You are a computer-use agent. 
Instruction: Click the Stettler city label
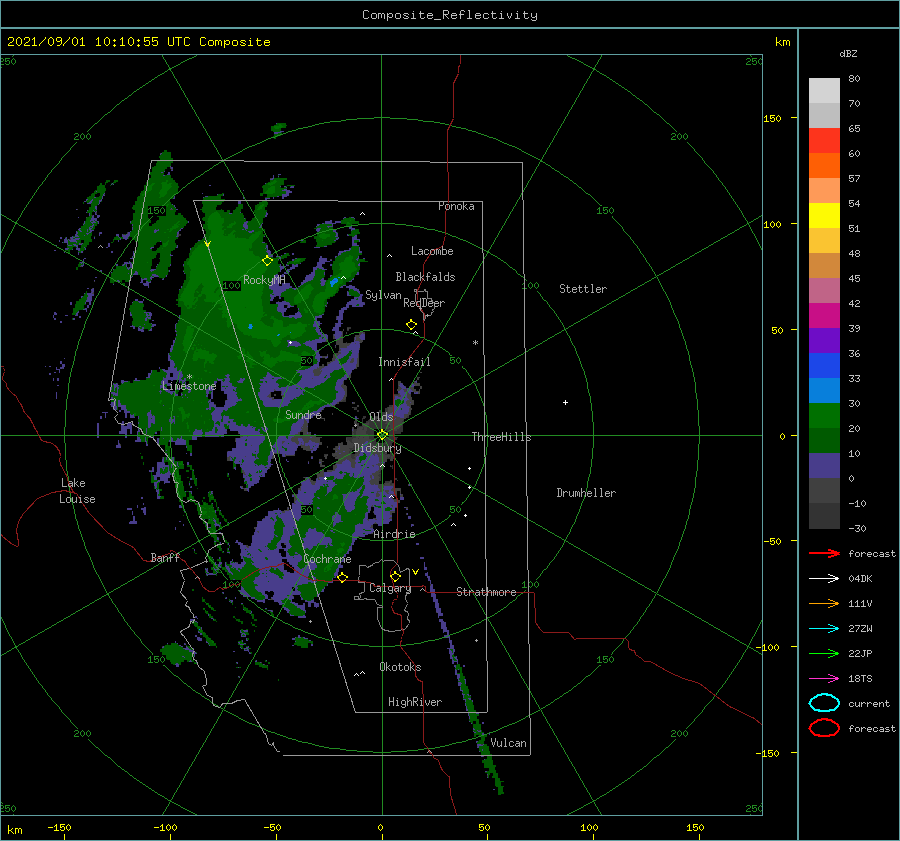583,289
